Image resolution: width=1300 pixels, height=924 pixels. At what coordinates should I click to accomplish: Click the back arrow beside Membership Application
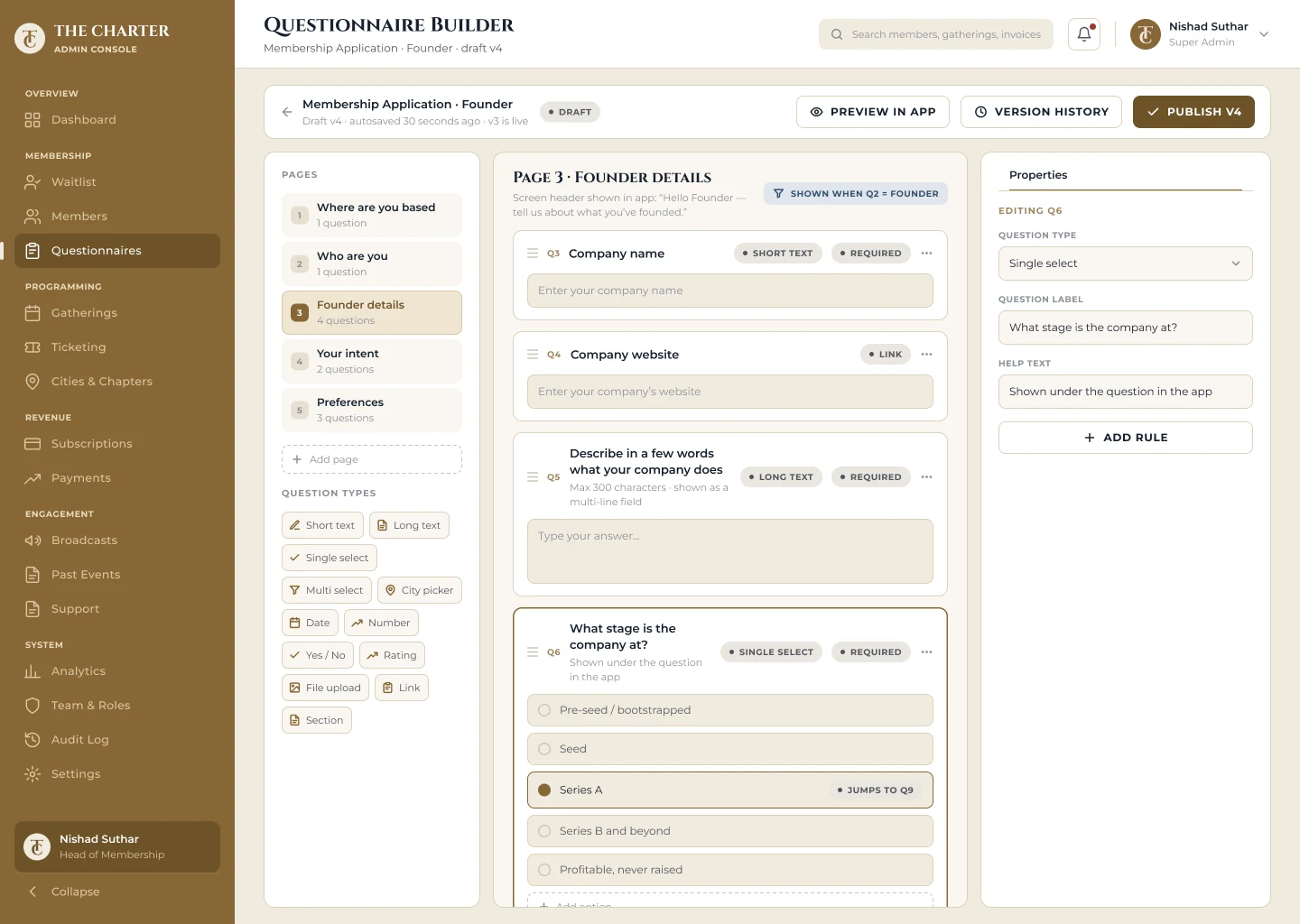287,112
